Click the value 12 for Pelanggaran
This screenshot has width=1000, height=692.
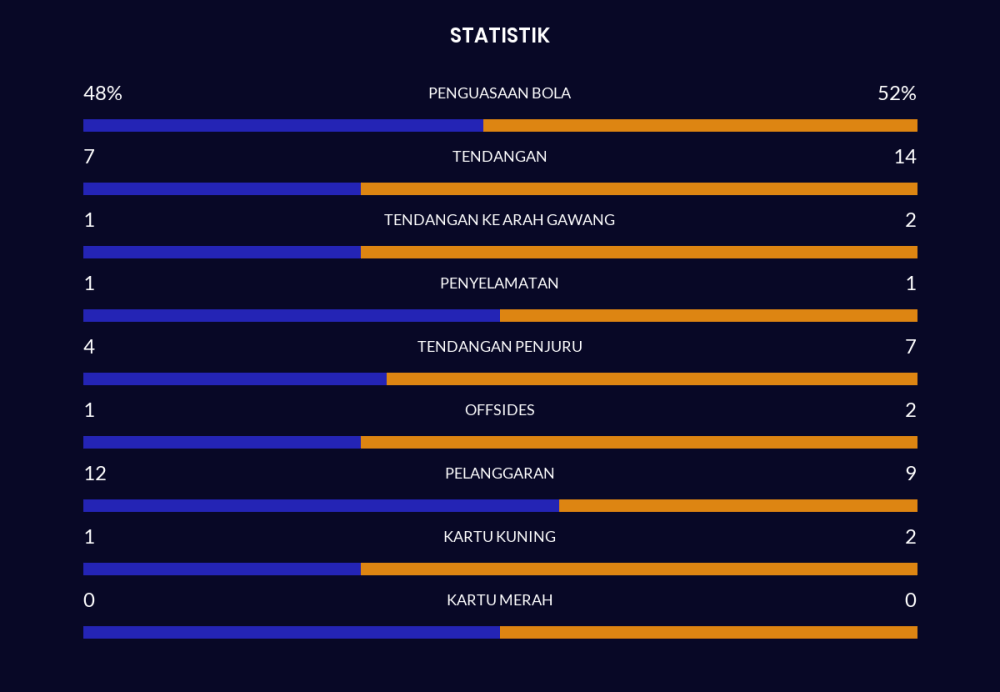(95, 474)
